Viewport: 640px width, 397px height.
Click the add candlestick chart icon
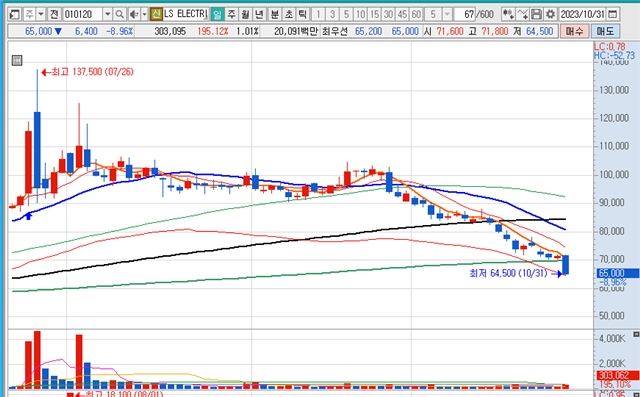(508, 15)
